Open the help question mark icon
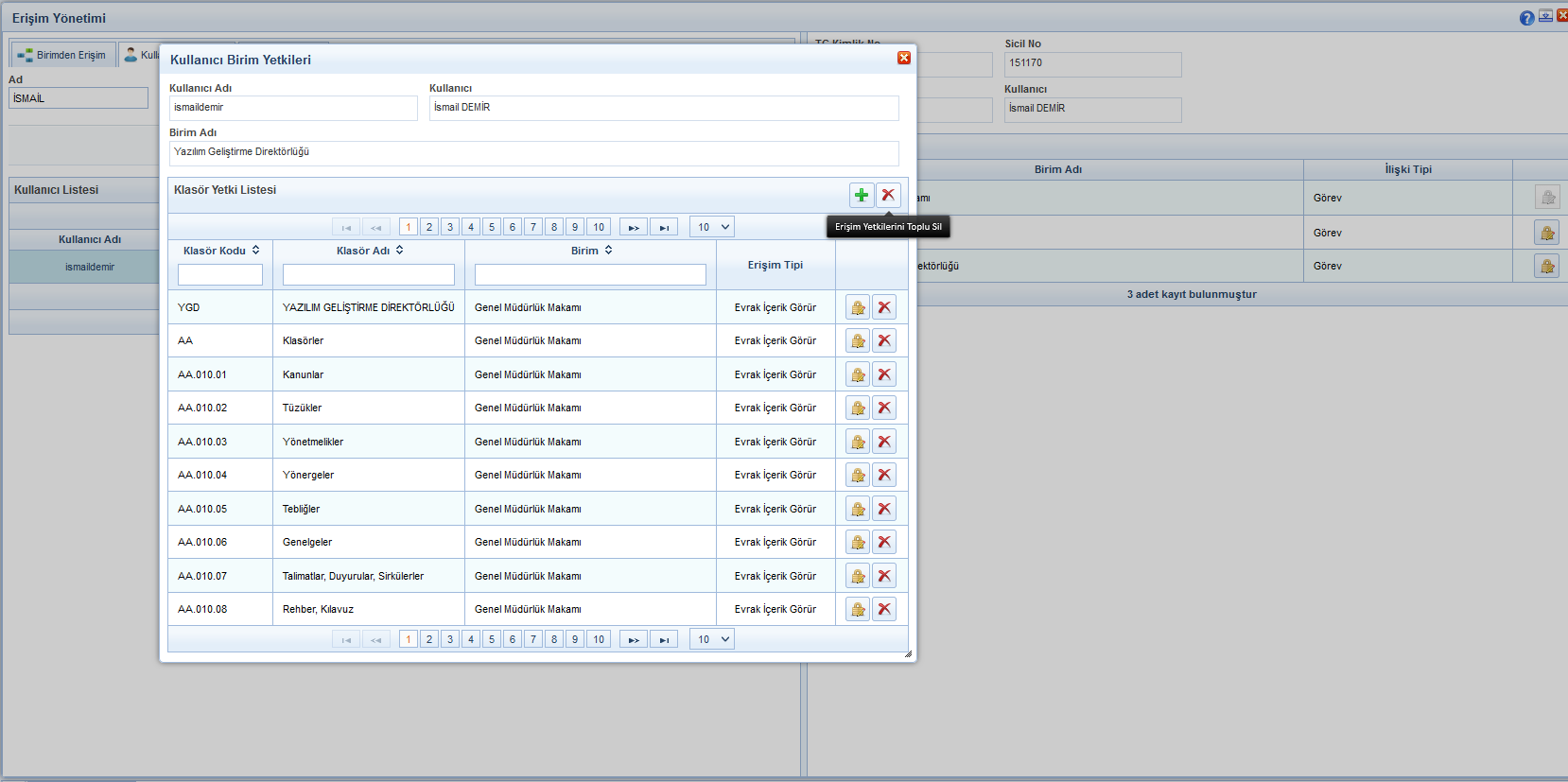The width and height of the screenshot is (1568, 782). tap(1526, 18)
